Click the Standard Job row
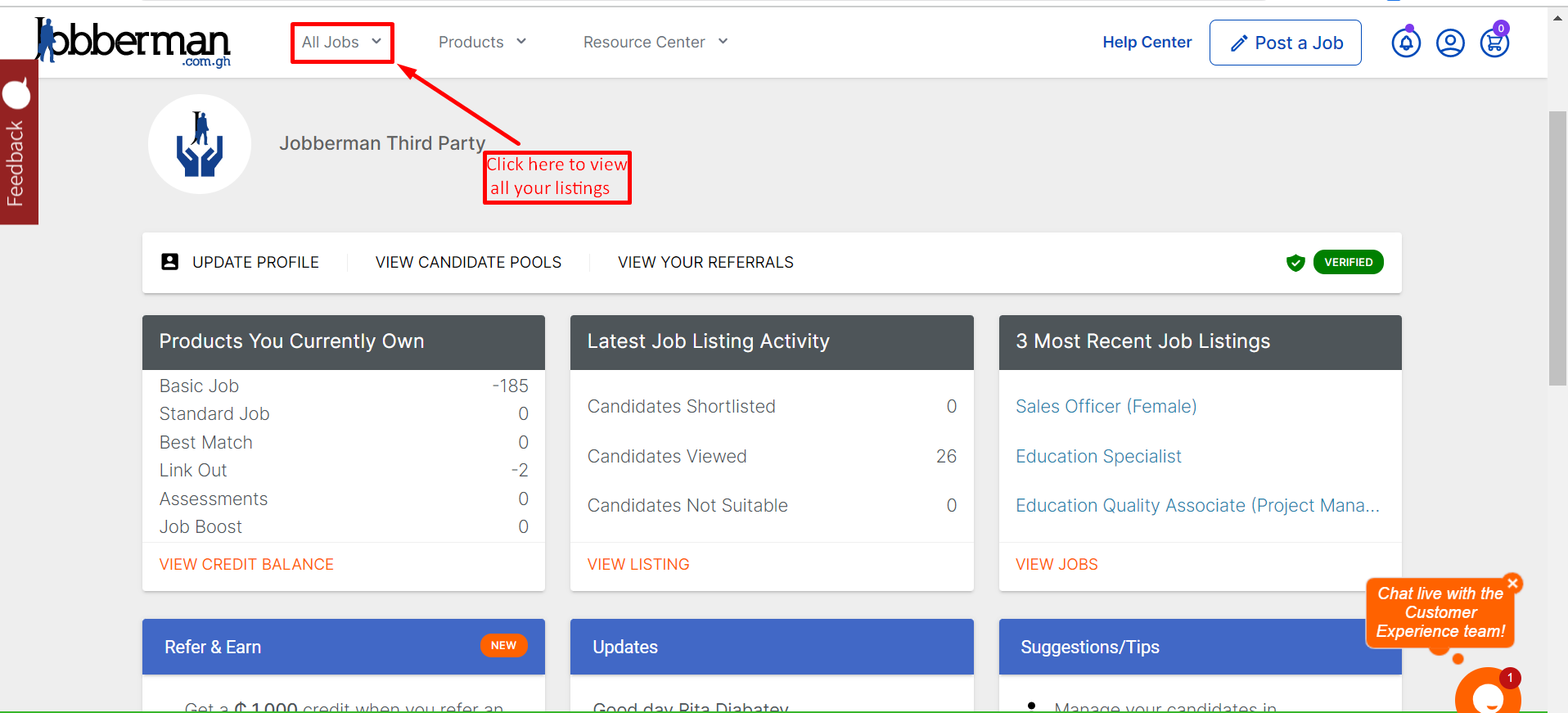 click(344, 413)
